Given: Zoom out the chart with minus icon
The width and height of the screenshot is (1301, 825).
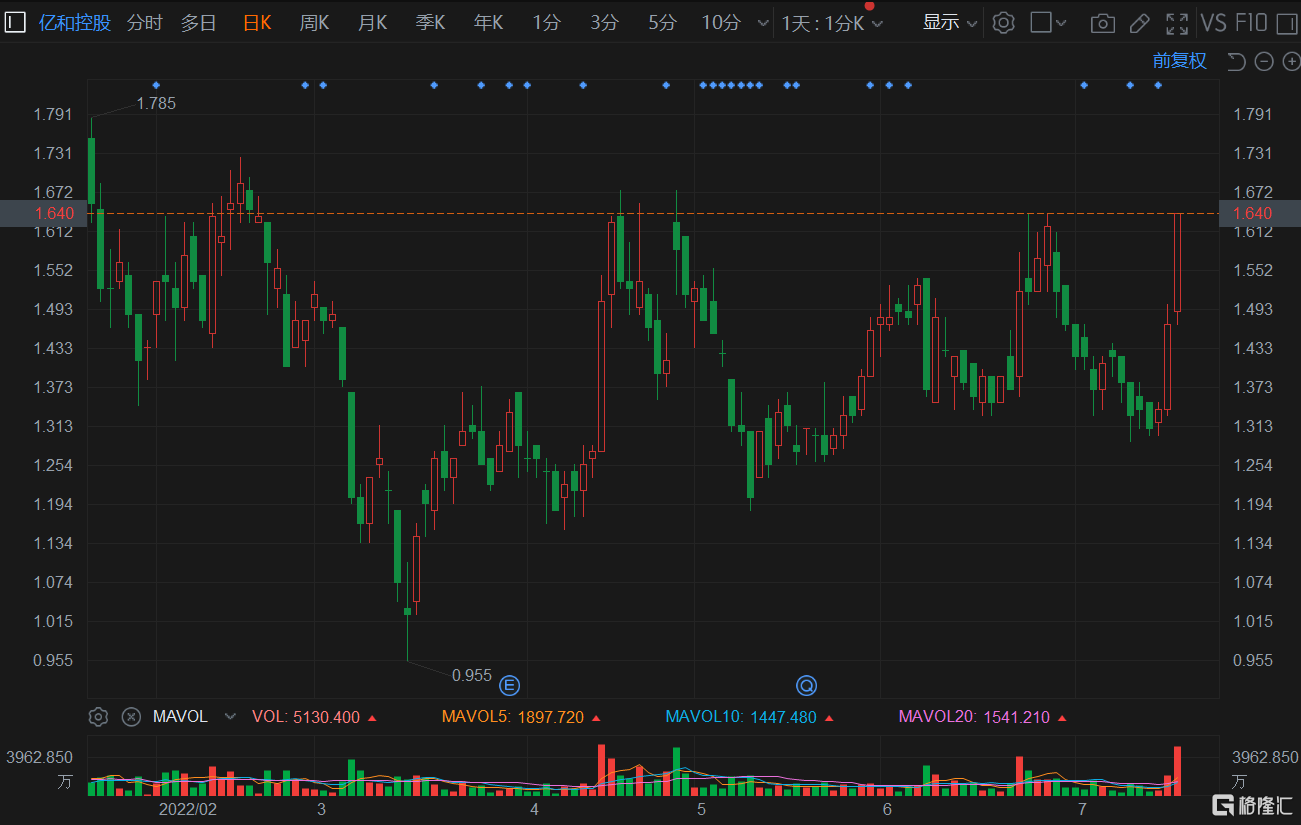Looking at the screenshot, I should (x=1264, y=62).
